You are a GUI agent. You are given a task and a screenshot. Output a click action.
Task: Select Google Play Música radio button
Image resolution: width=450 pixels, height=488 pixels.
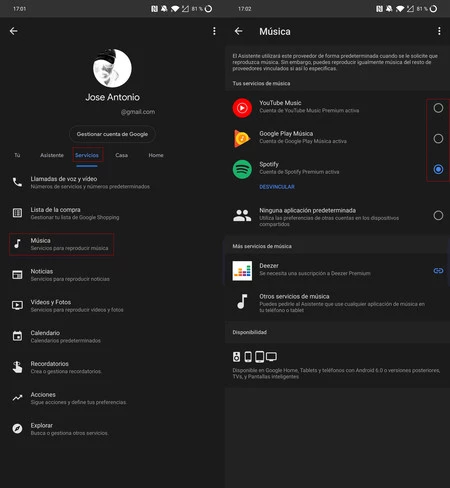tap(438, 138)
